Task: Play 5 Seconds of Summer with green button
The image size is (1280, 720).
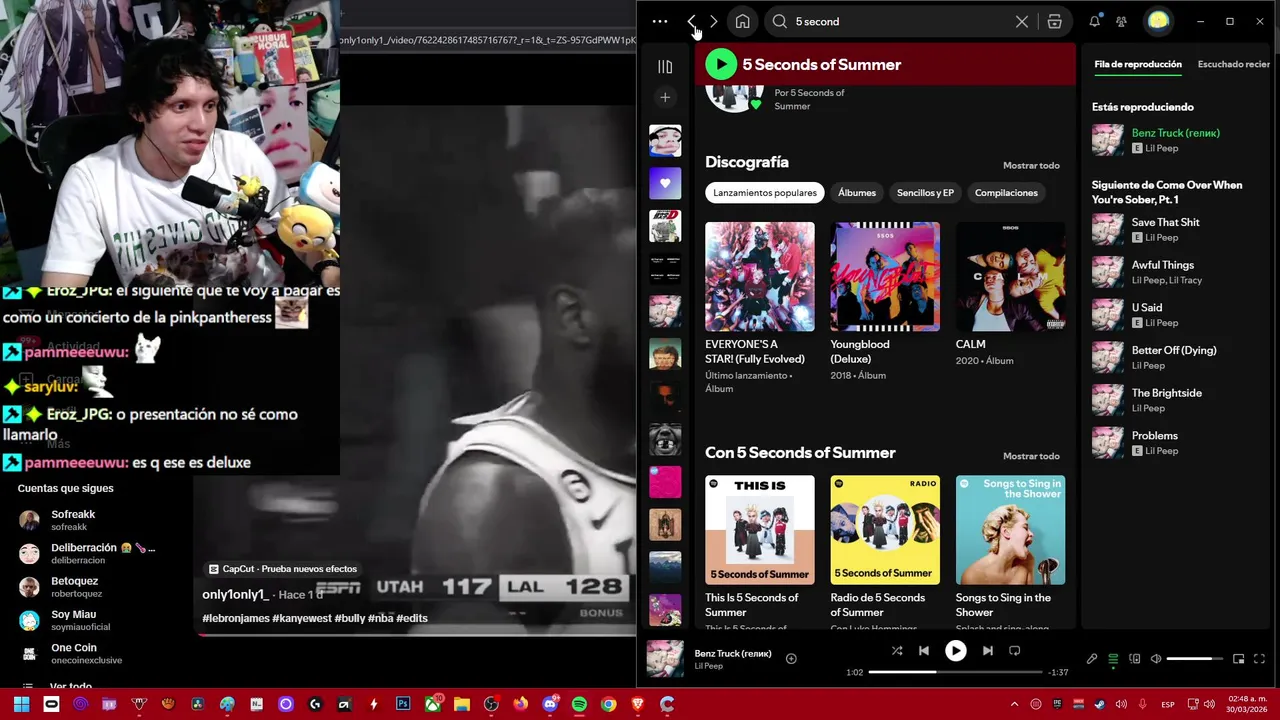Action: tap(720, 64)
